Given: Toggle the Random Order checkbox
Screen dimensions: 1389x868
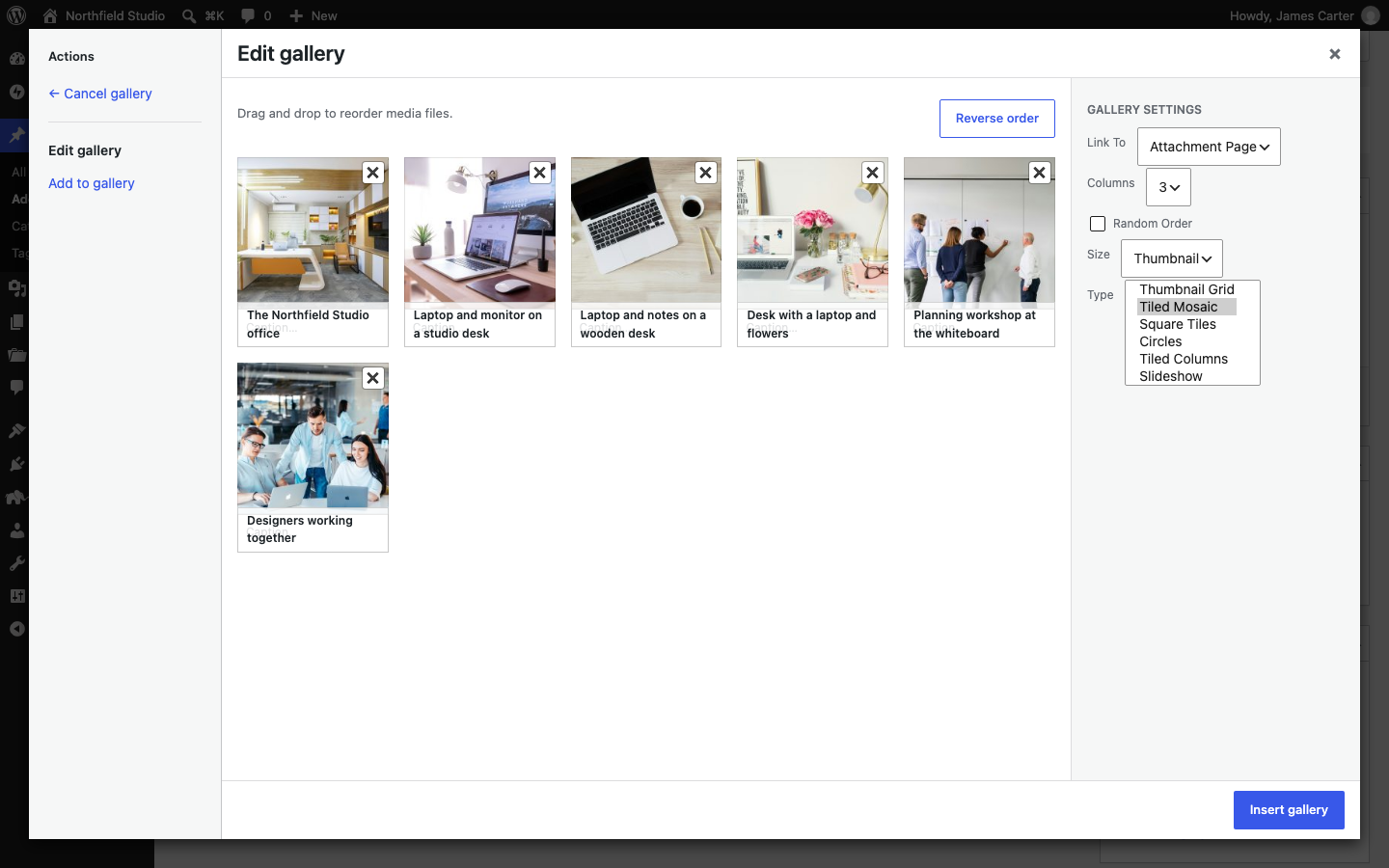Looking at the screenshot, I should coord(1098,224).
